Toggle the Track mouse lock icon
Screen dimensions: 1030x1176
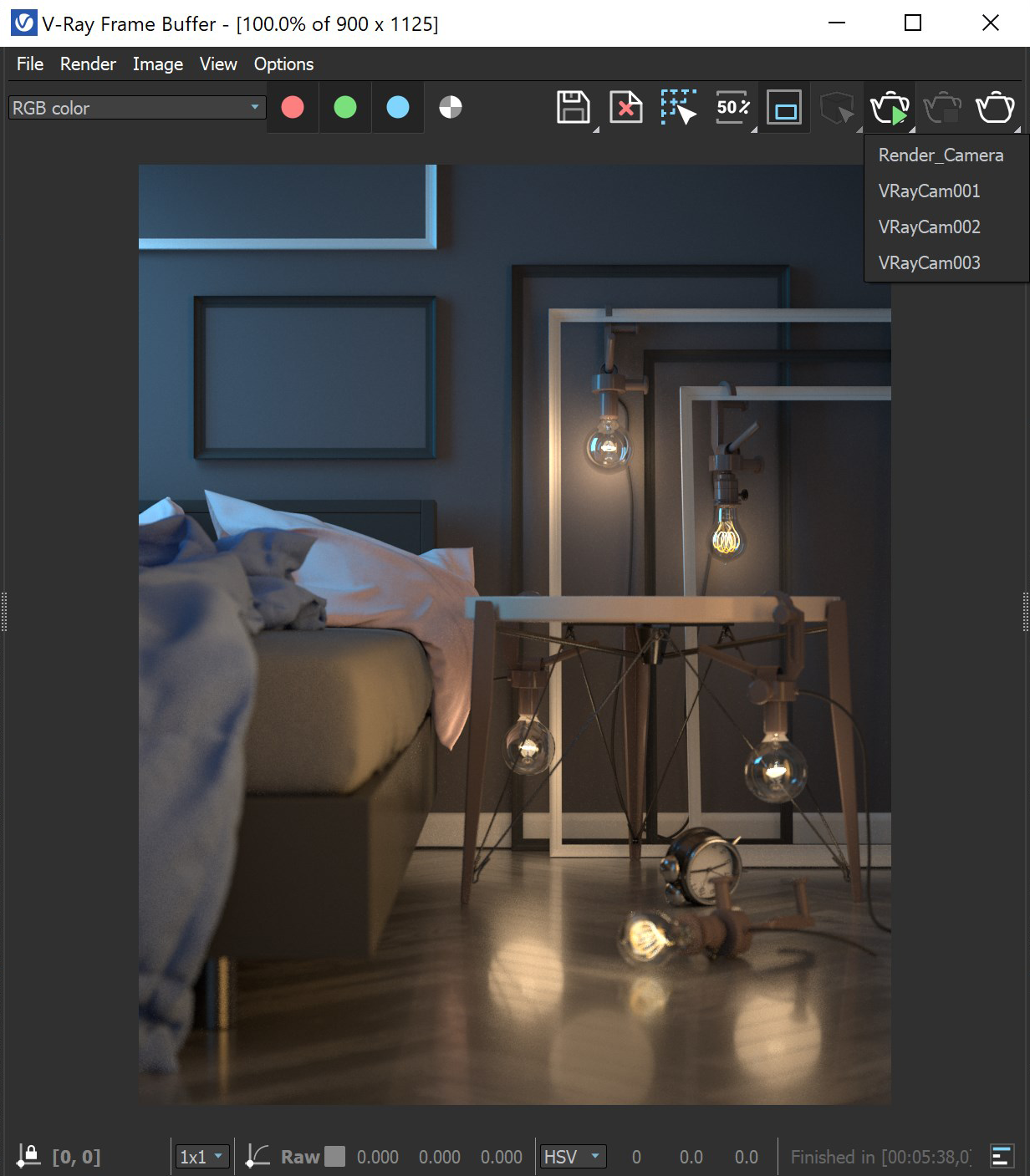pos(28,1156)
